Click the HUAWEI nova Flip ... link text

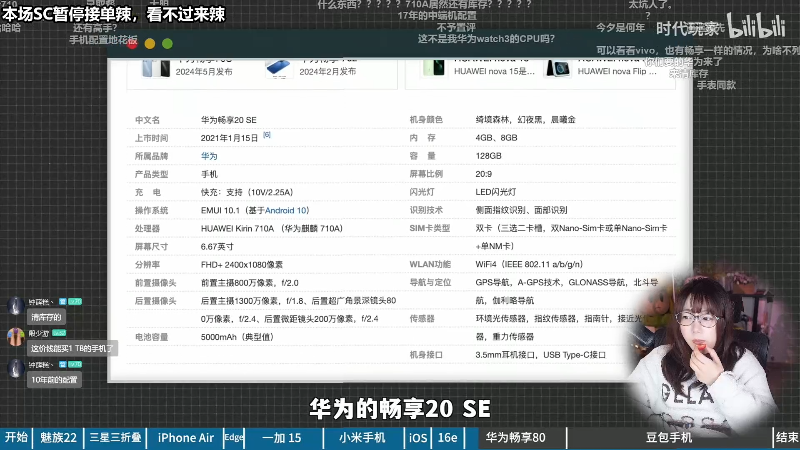coord(617,71)
